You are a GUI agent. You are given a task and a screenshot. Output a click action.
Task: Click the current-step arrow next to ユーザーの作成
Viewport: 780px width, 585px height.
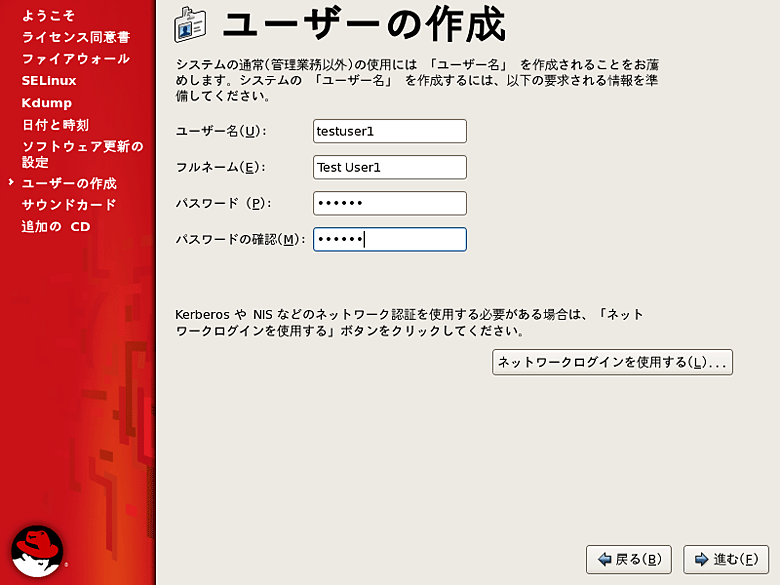11,183
